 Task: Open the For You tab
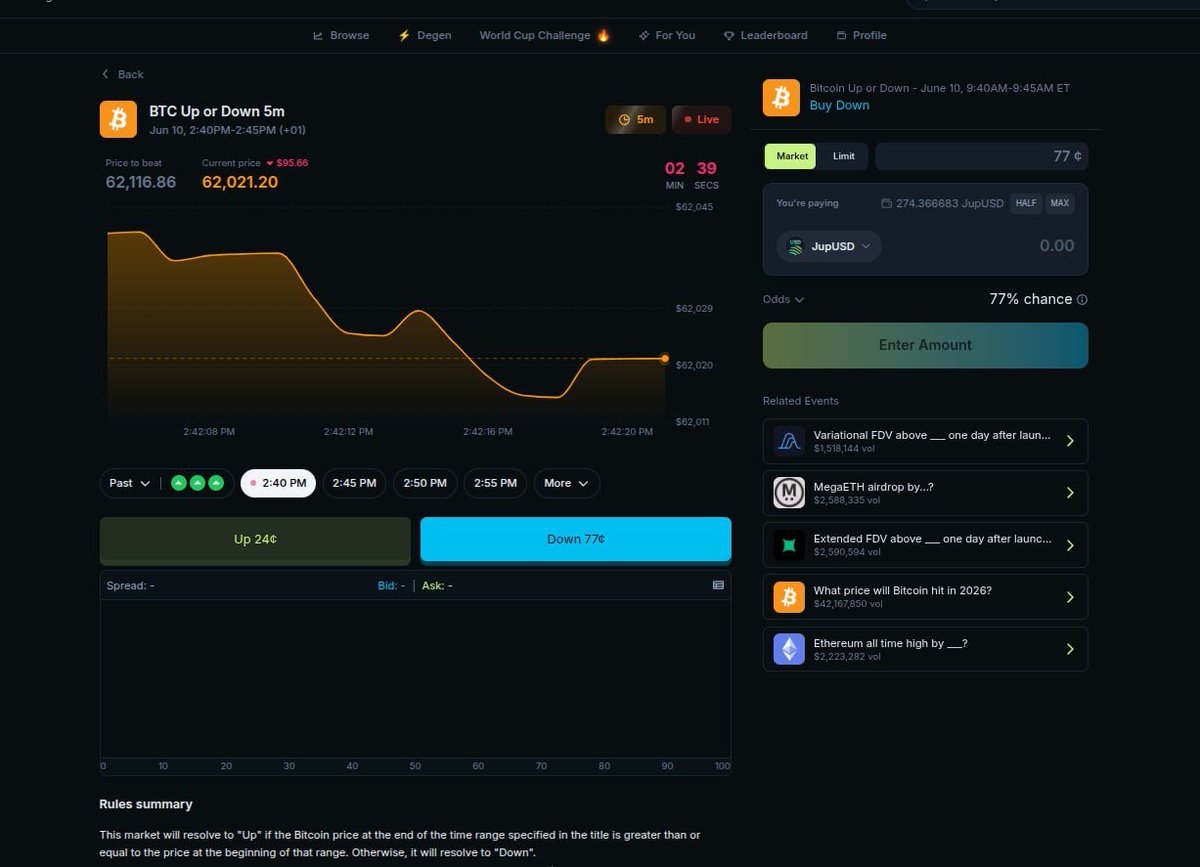tap(666, 35)
